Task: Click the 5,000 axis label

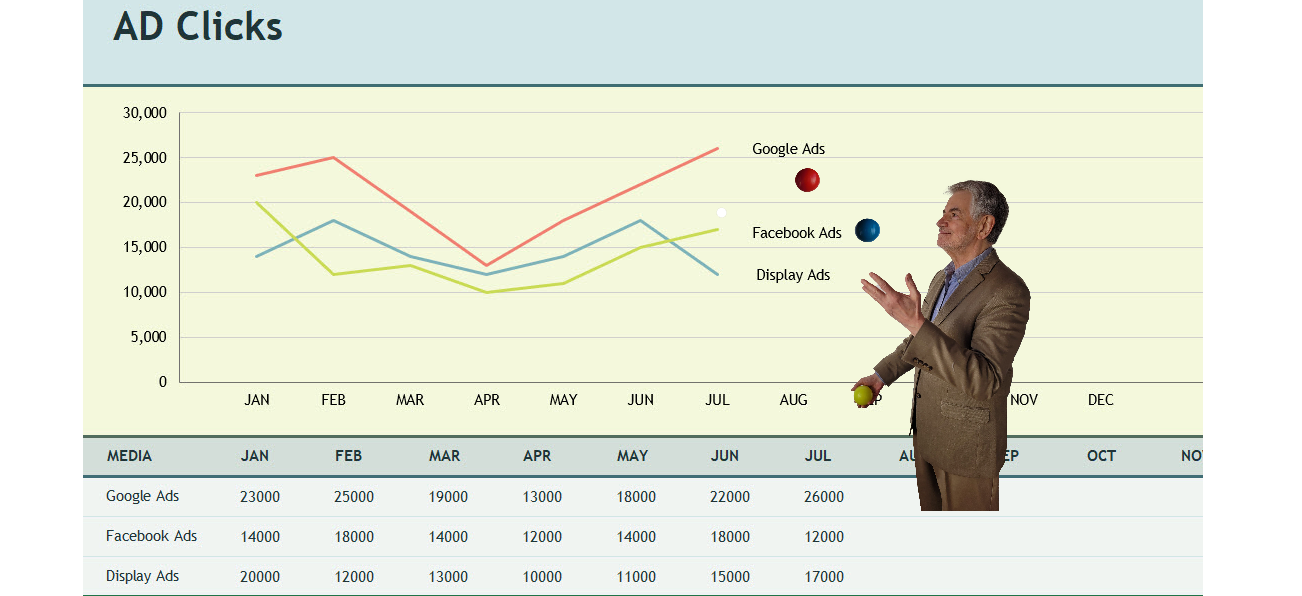Action: pos(149,337)
